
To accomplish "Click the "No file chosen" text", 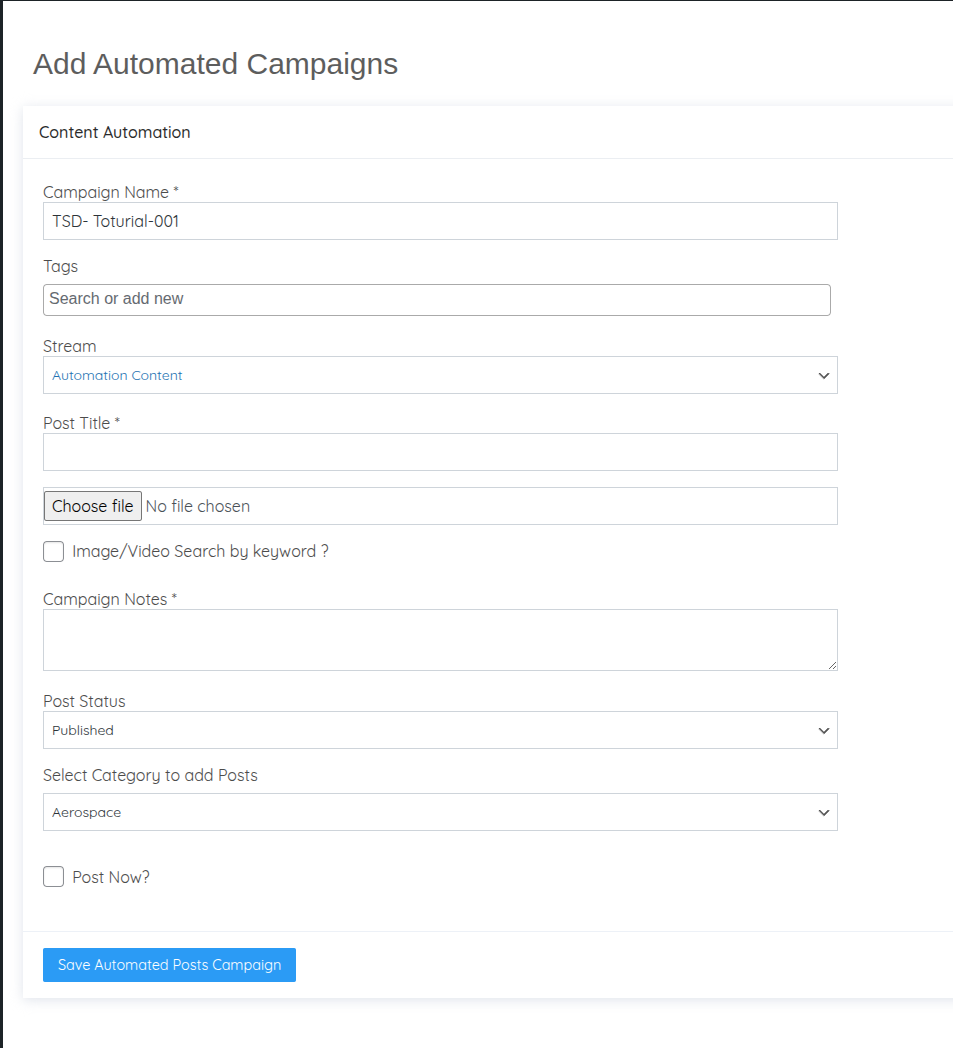I will [198, 506].
